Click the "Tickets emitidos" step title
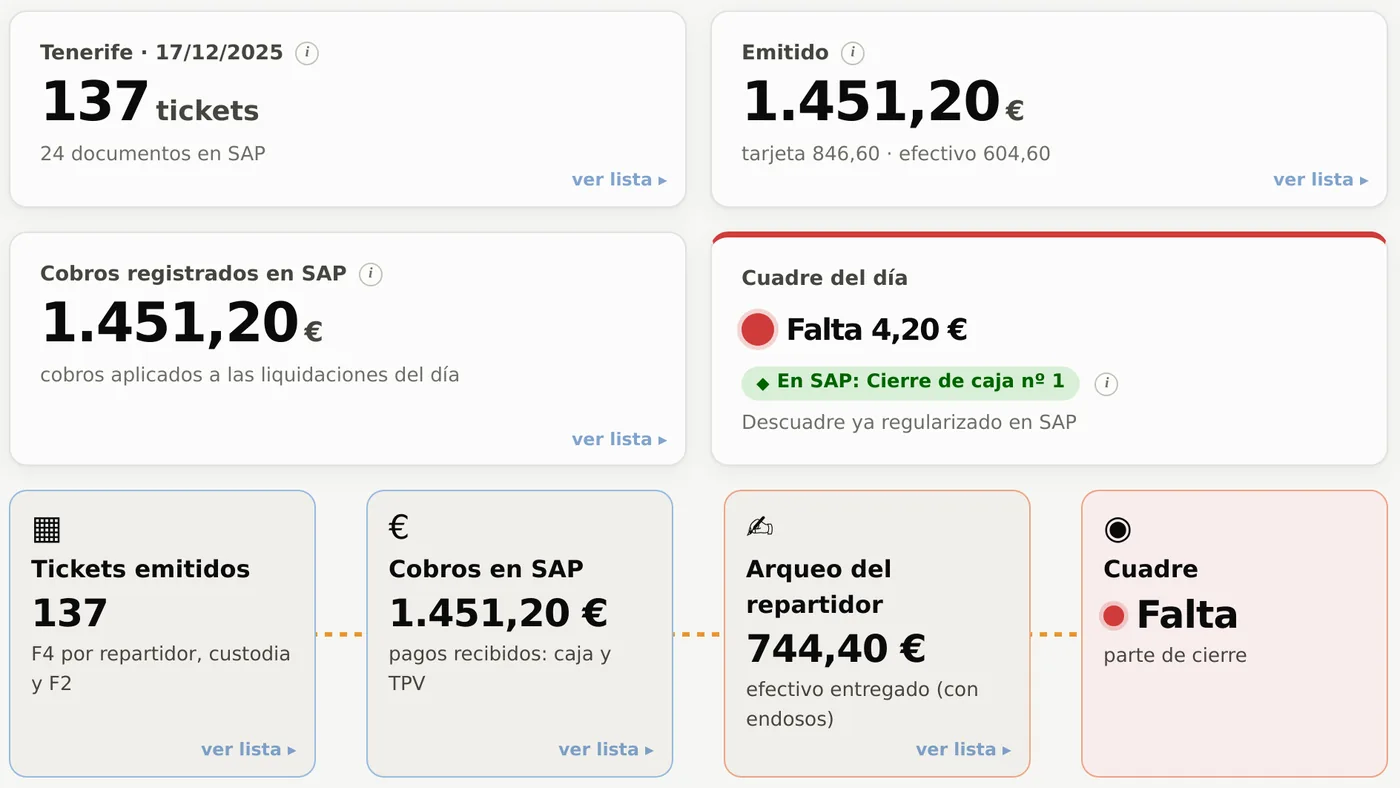This screenshot has height=788, width=1400. (141, 569)
